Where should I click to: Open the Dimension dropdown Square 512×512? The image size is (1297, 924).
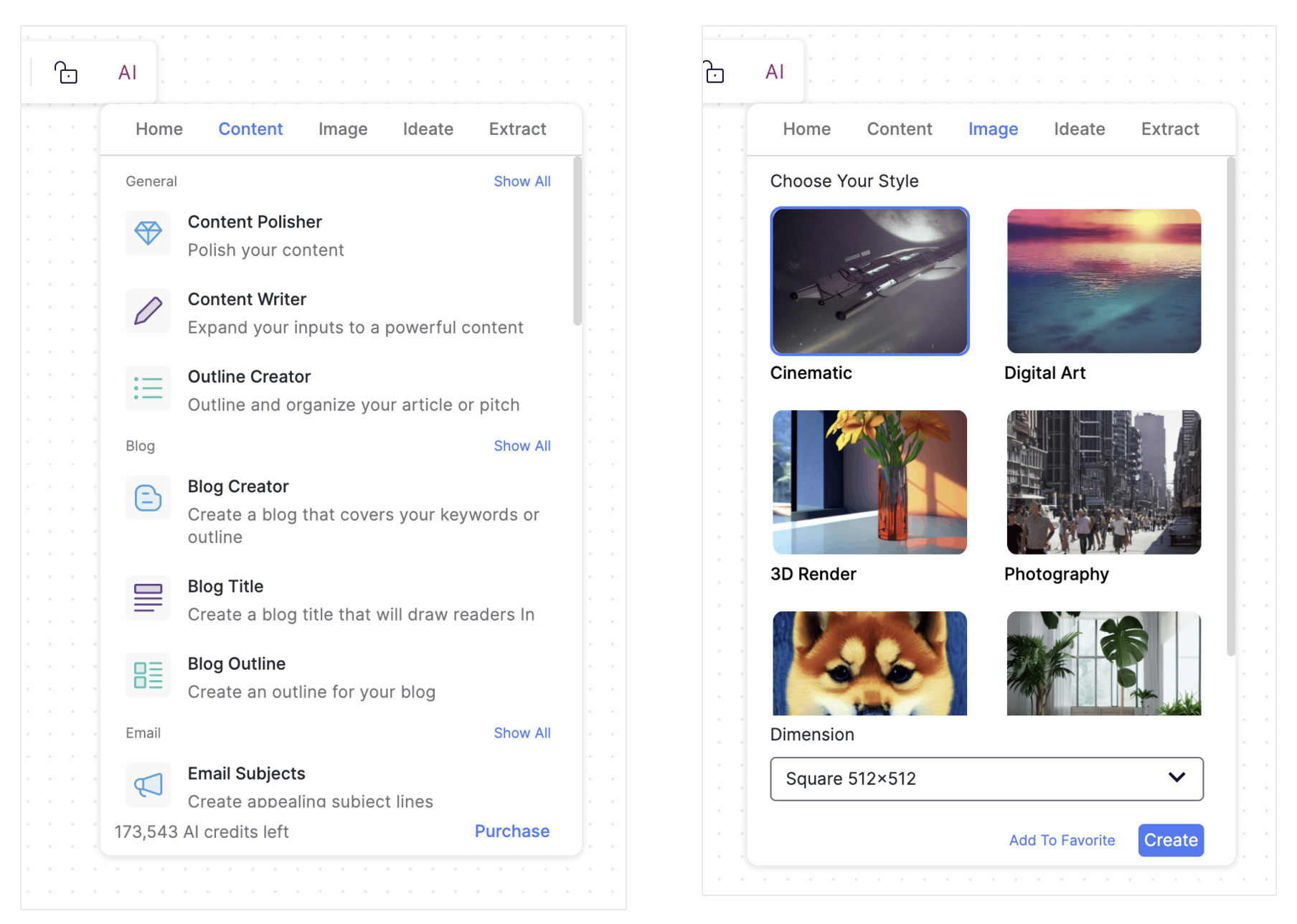[986, 779]
